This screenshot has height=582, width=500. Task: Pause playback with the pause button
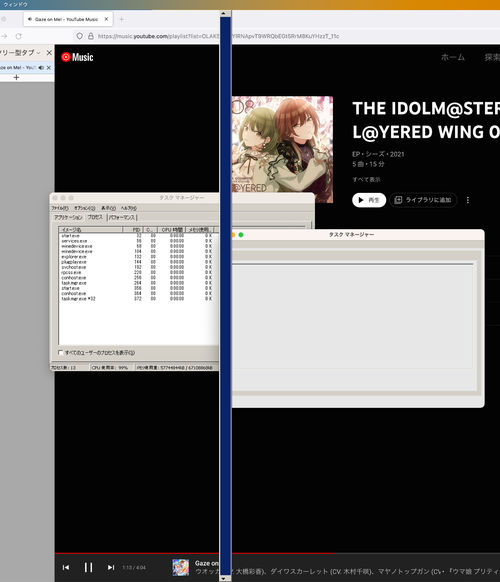click(x=88, y=567)
